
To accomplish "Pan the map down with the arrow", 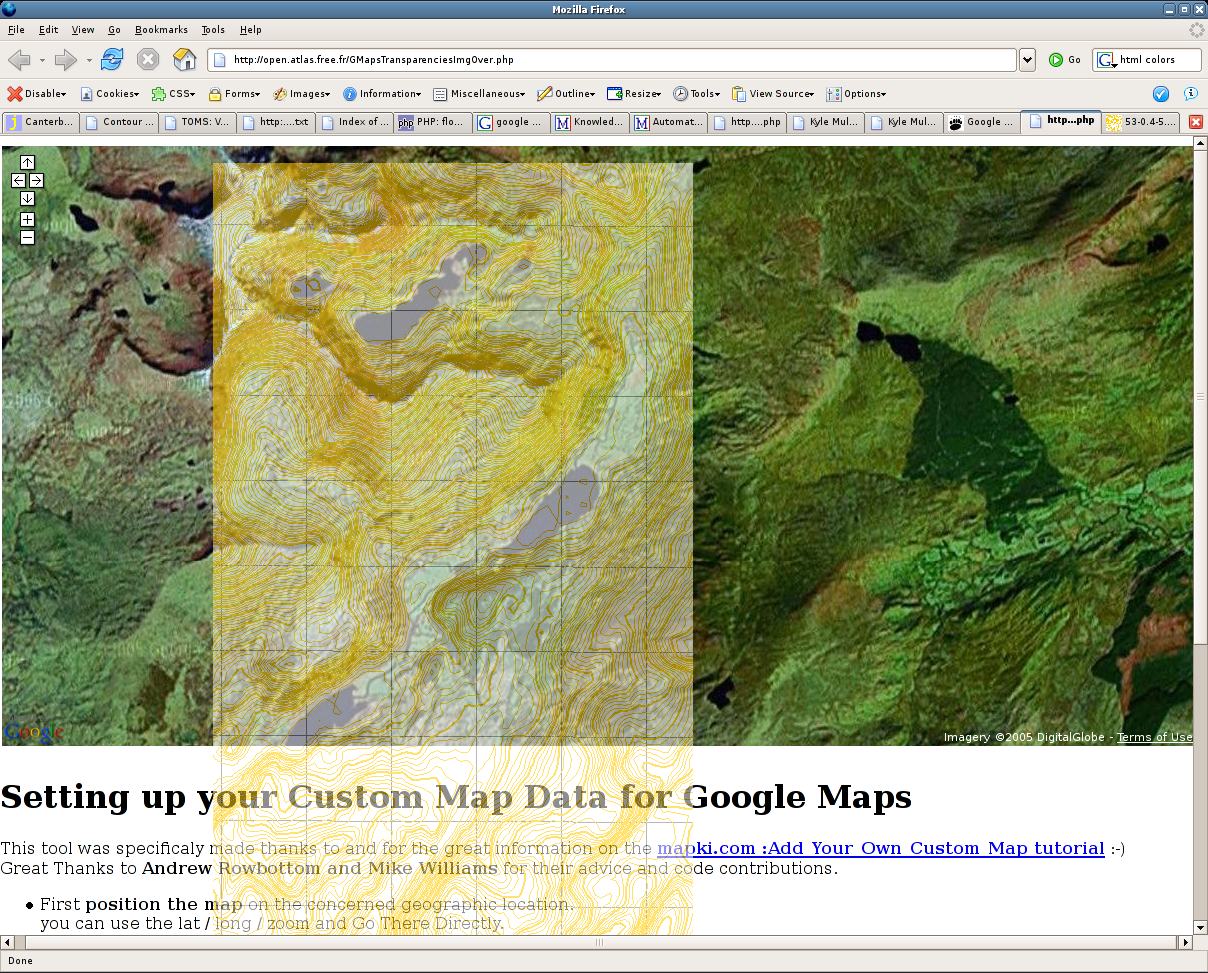I will tap(27, 198).
